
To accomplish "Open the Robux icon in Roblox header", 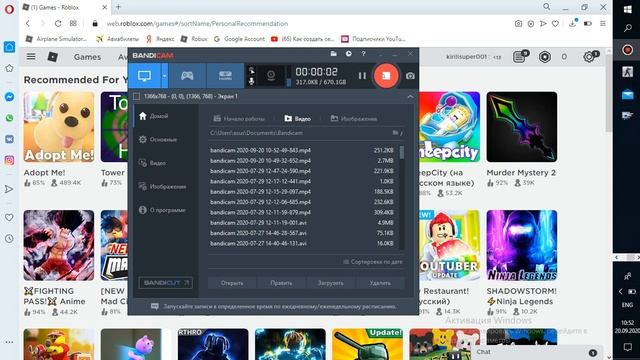I will (544, 57).
